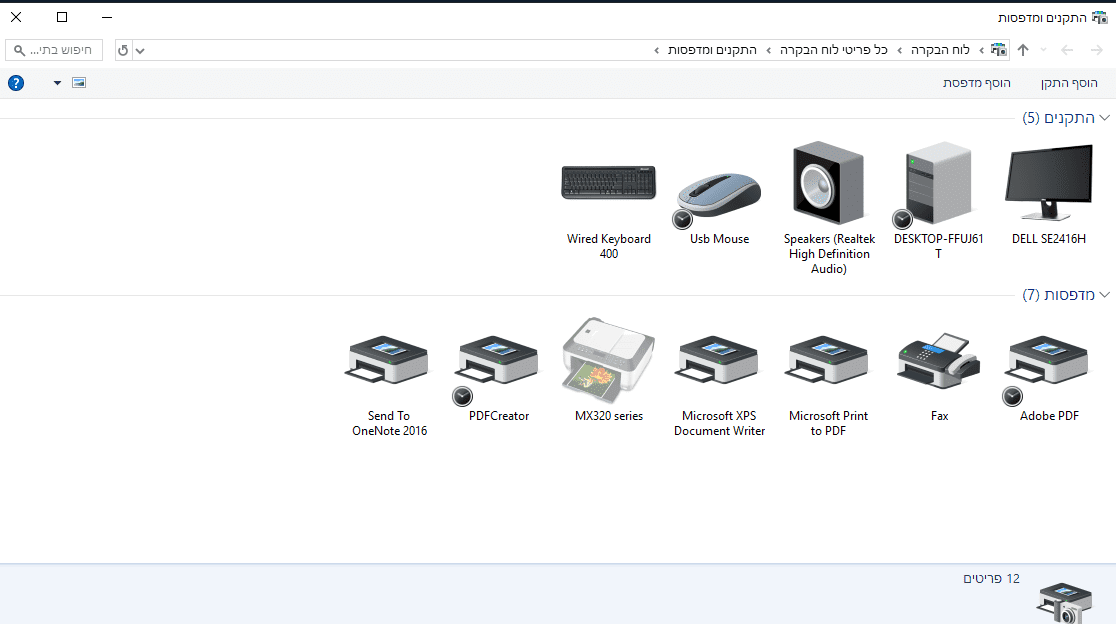Image resolution: width=1116 pixels, height=624 pixels.
Task: Click the 'MX320 series' label text
Action: 609,416
